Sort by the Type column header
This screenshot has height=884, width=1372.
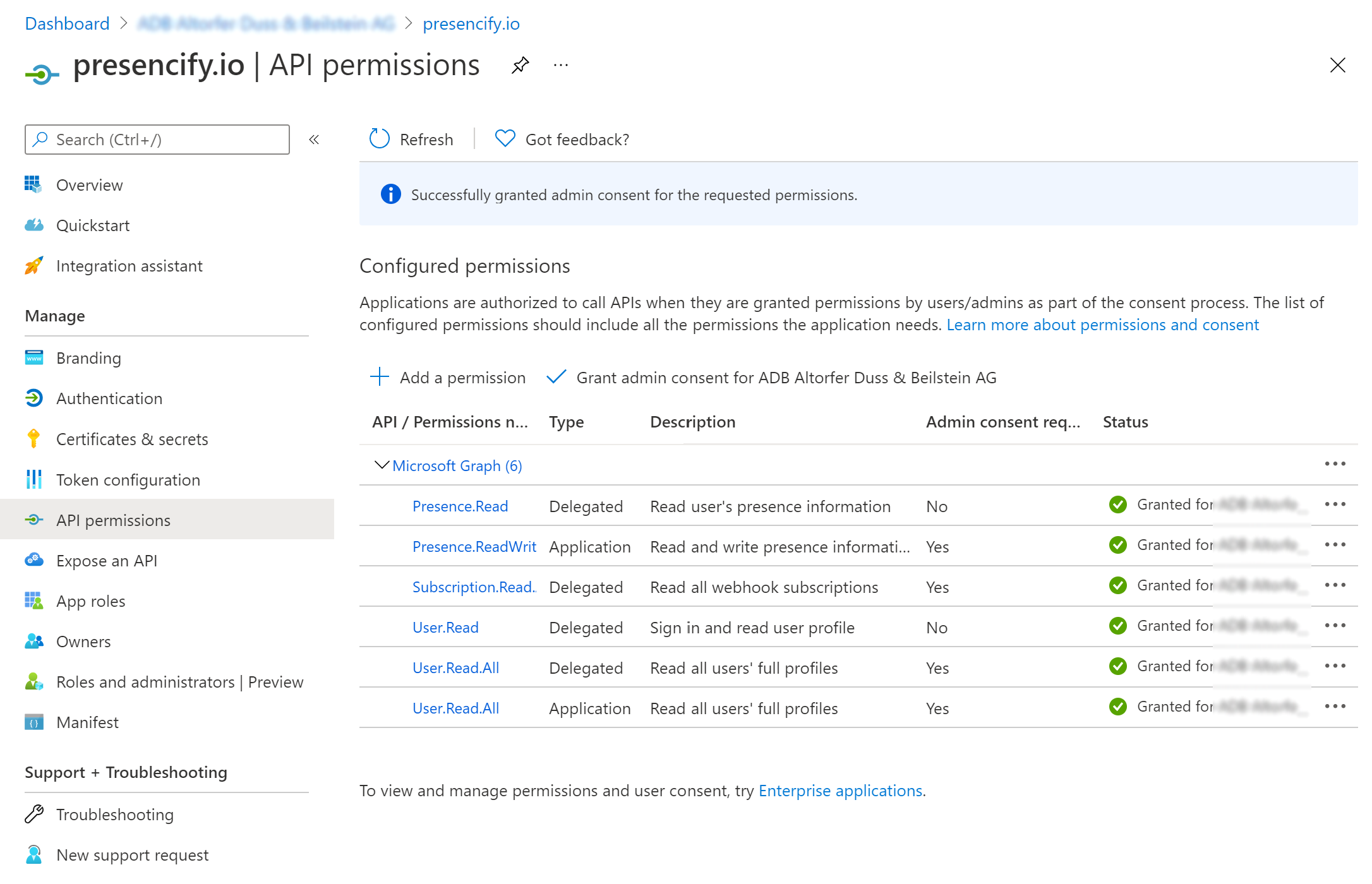566,422
